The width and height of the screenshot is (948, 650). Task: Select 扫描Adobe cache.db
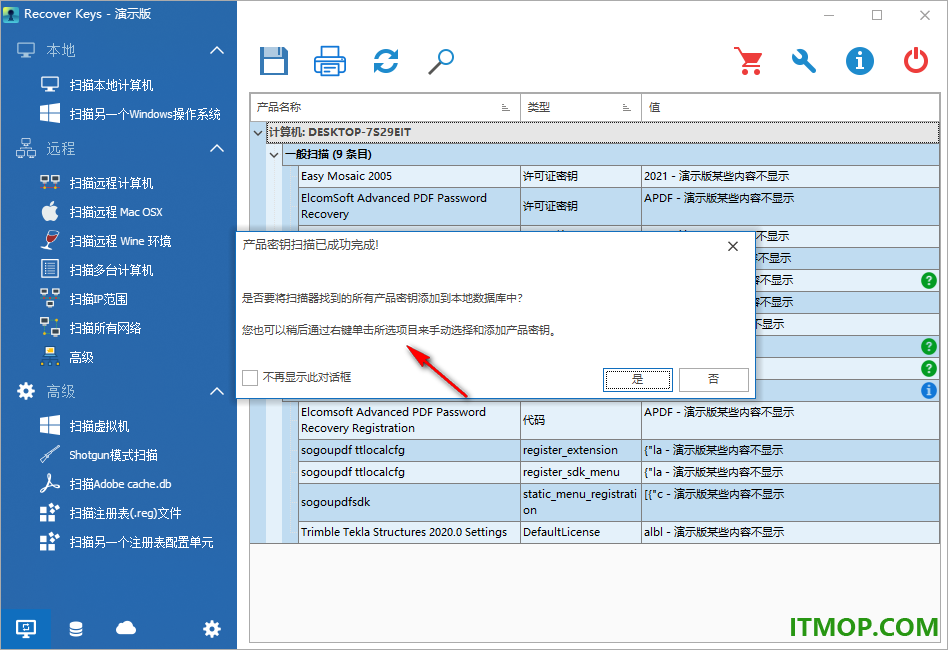[118, 484]
